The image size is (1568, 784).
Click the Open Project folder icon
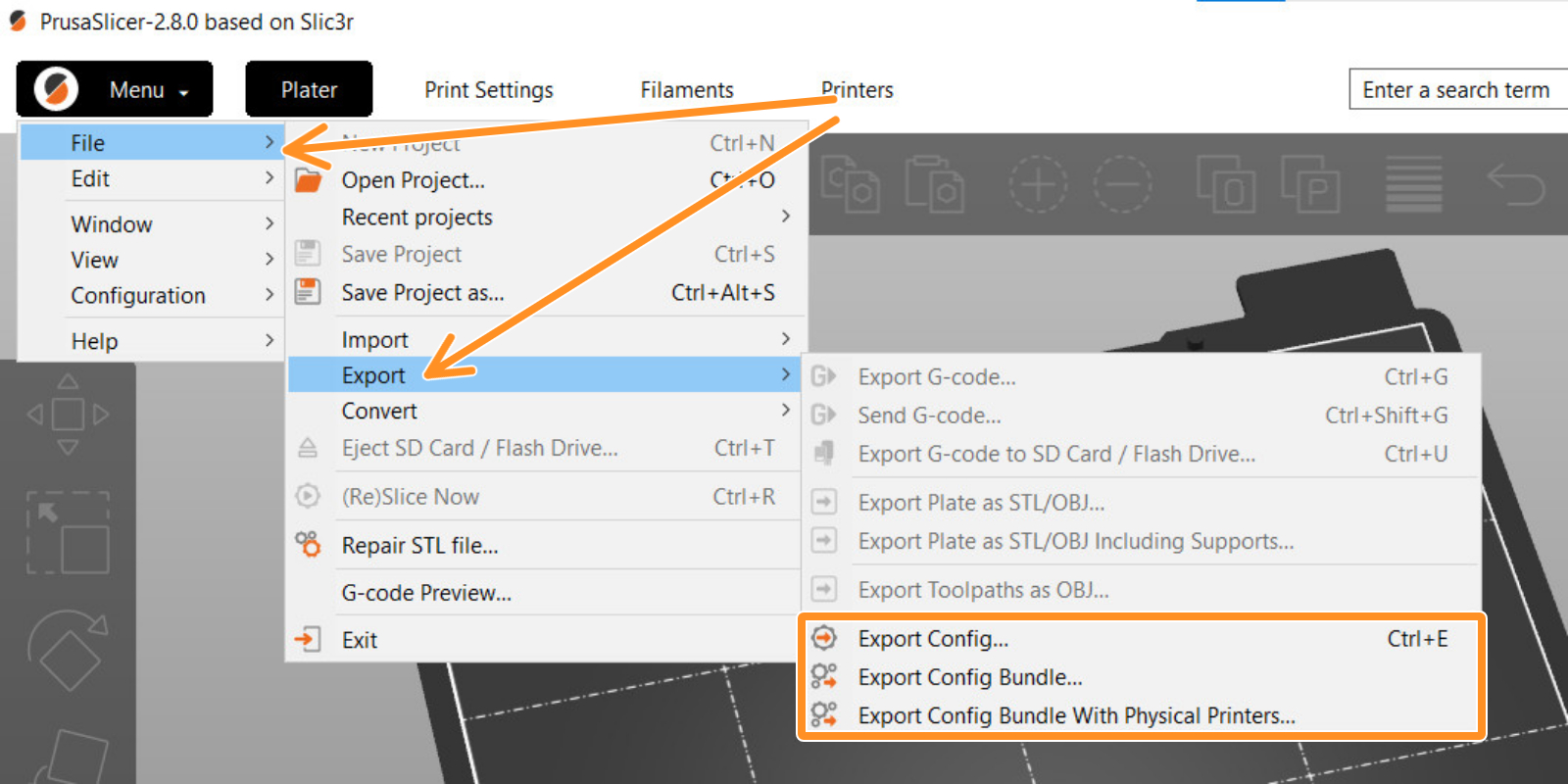point(309,180)
